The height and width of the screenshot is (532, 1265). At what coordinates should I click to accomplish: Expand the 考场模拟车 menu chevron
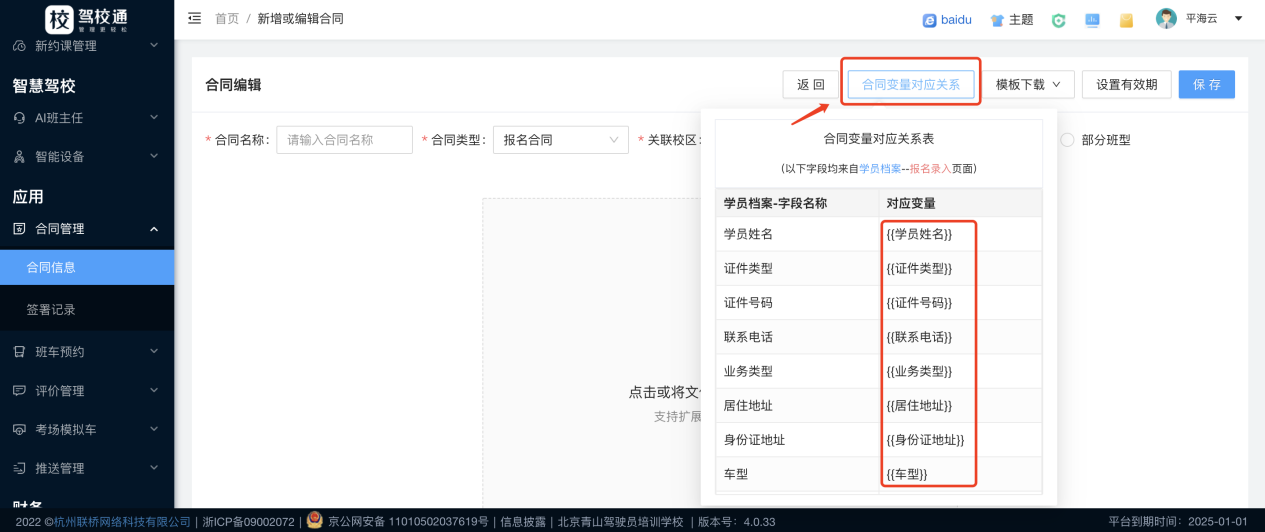153,430
